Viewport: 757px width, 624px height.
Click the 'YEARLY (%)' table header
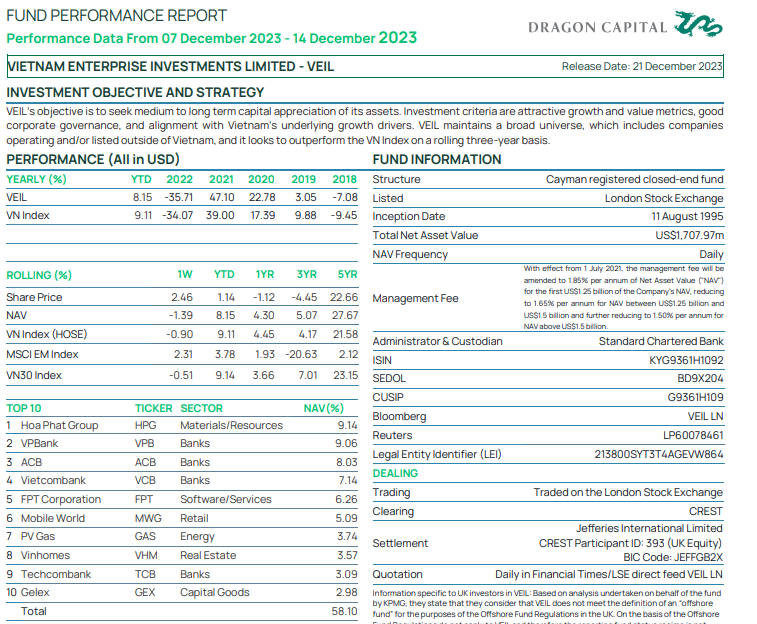click(36, 179)
